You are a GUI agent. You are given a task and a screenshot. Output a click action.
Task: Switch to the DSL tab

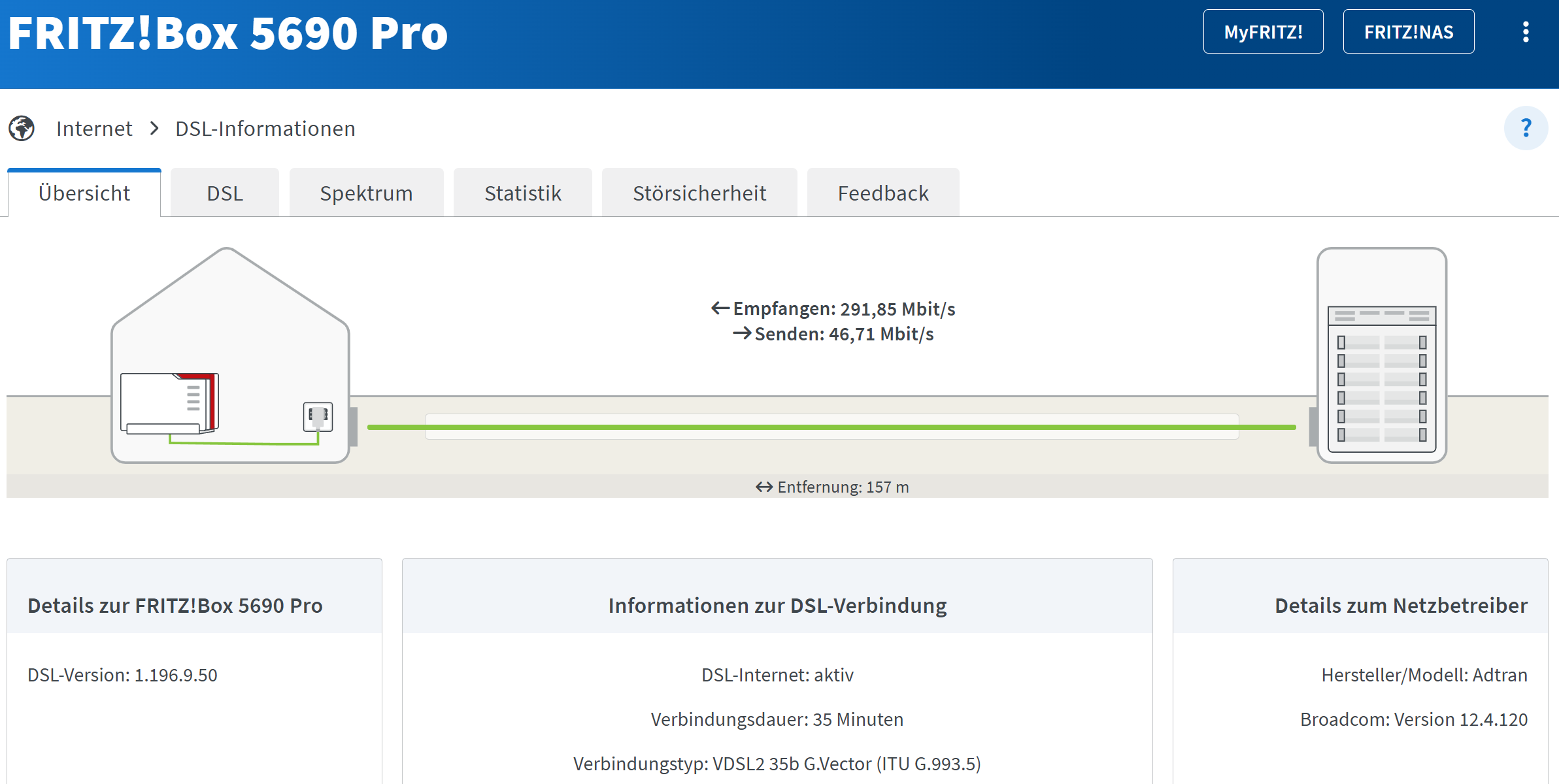click(x=225, y=193)
